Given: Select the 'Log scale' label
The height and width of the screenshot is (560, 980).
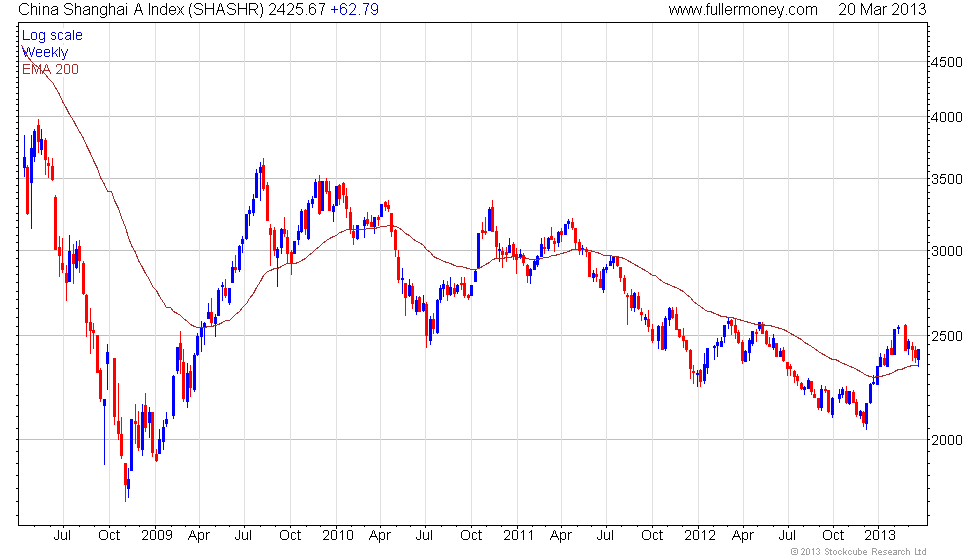Looking at the screenshot, I should 52,36.
